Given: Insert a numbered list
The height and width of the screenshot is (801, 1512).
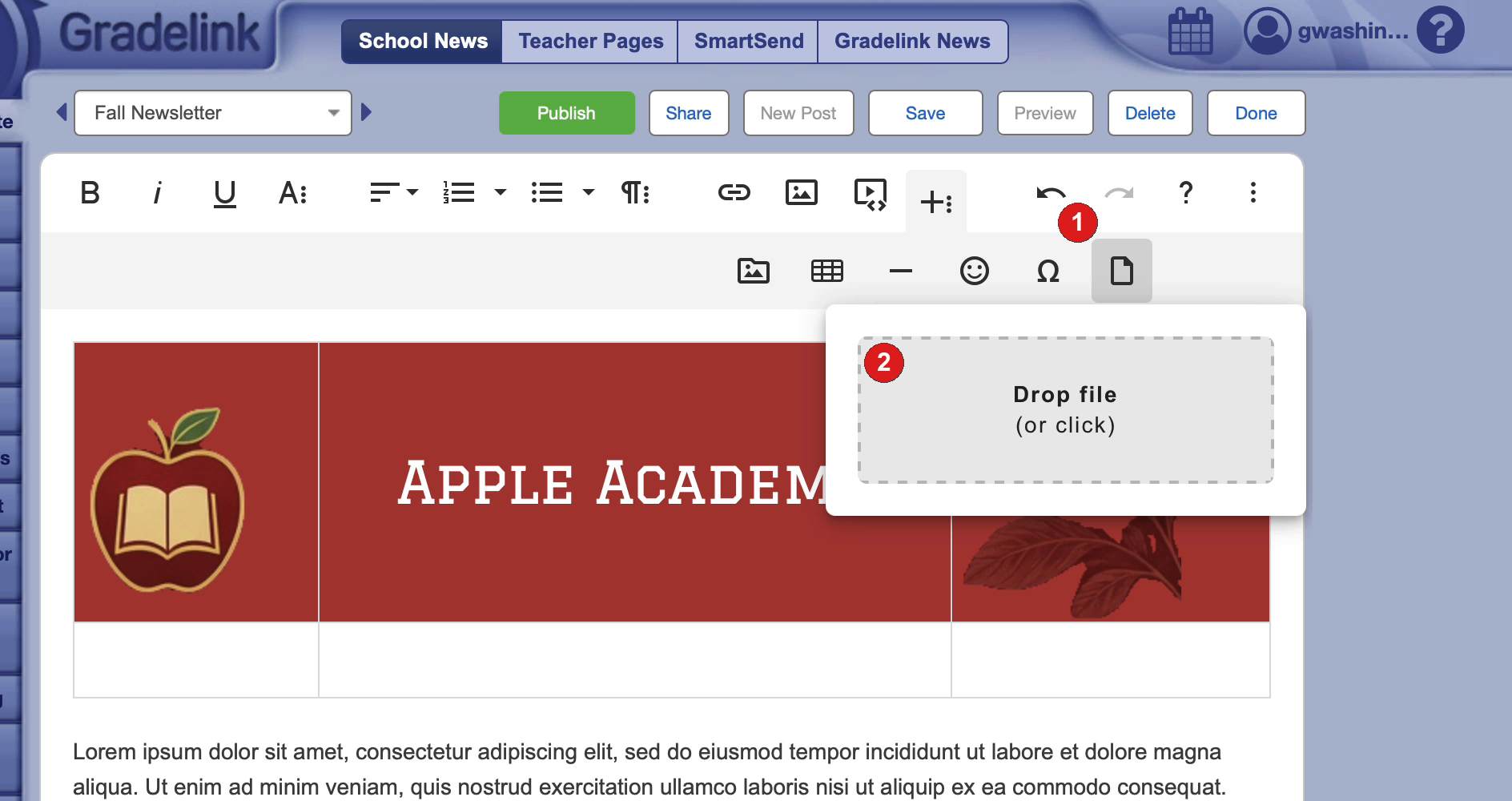Looking at the screenshot, I should [459, 192].
